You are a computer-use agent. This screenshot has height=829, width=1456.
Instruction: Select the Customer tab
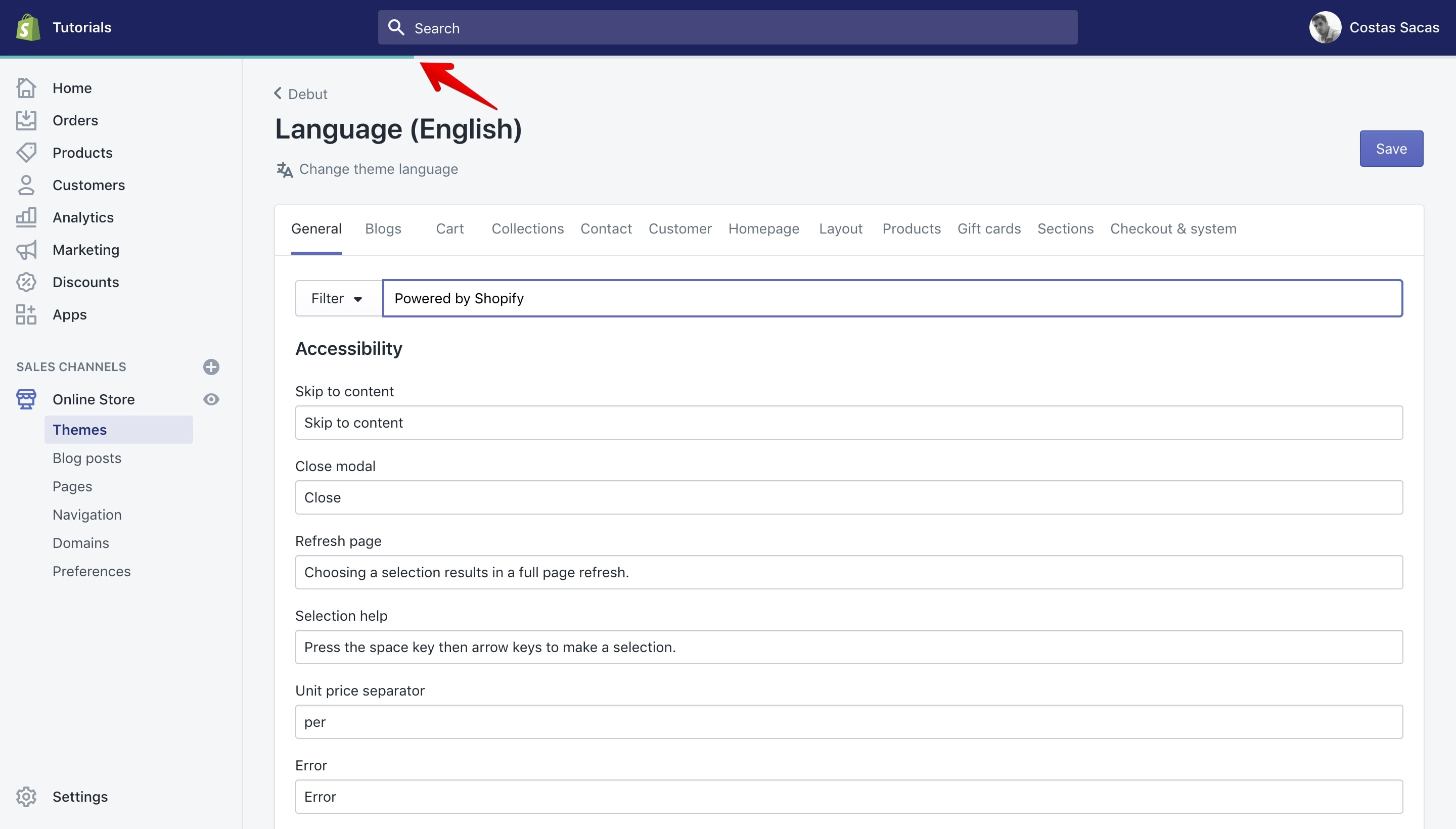pos(680,229)
